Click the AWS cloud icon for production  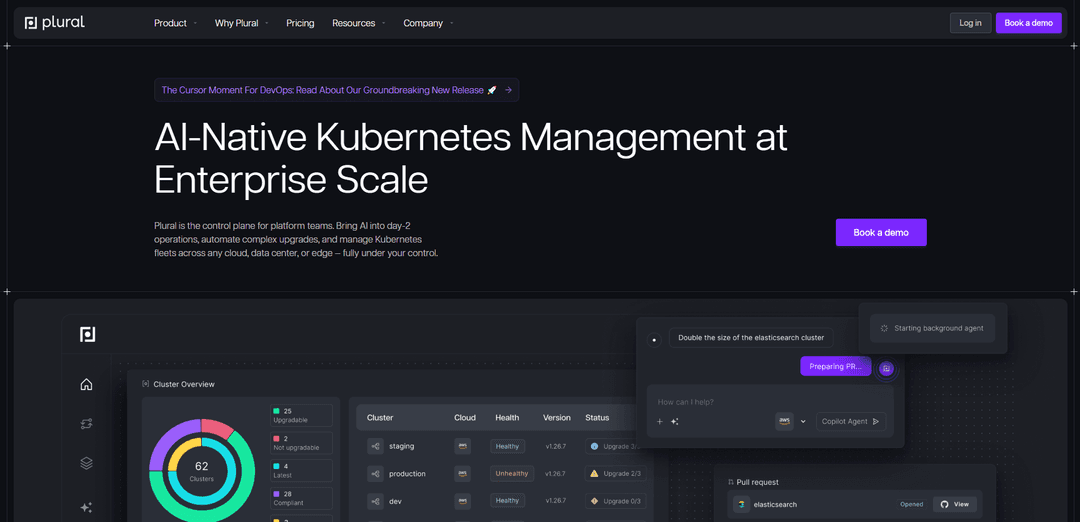(x=463, y=474)
